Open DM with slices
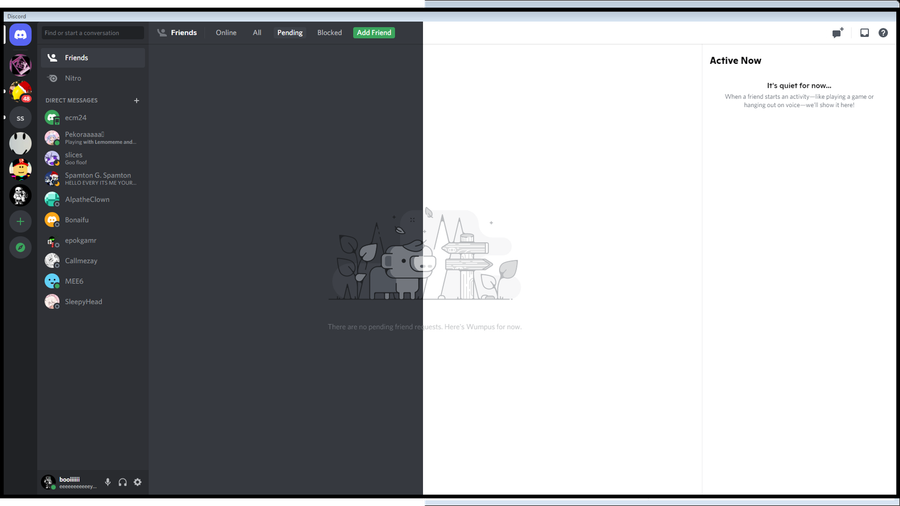 tap(93, 158)
